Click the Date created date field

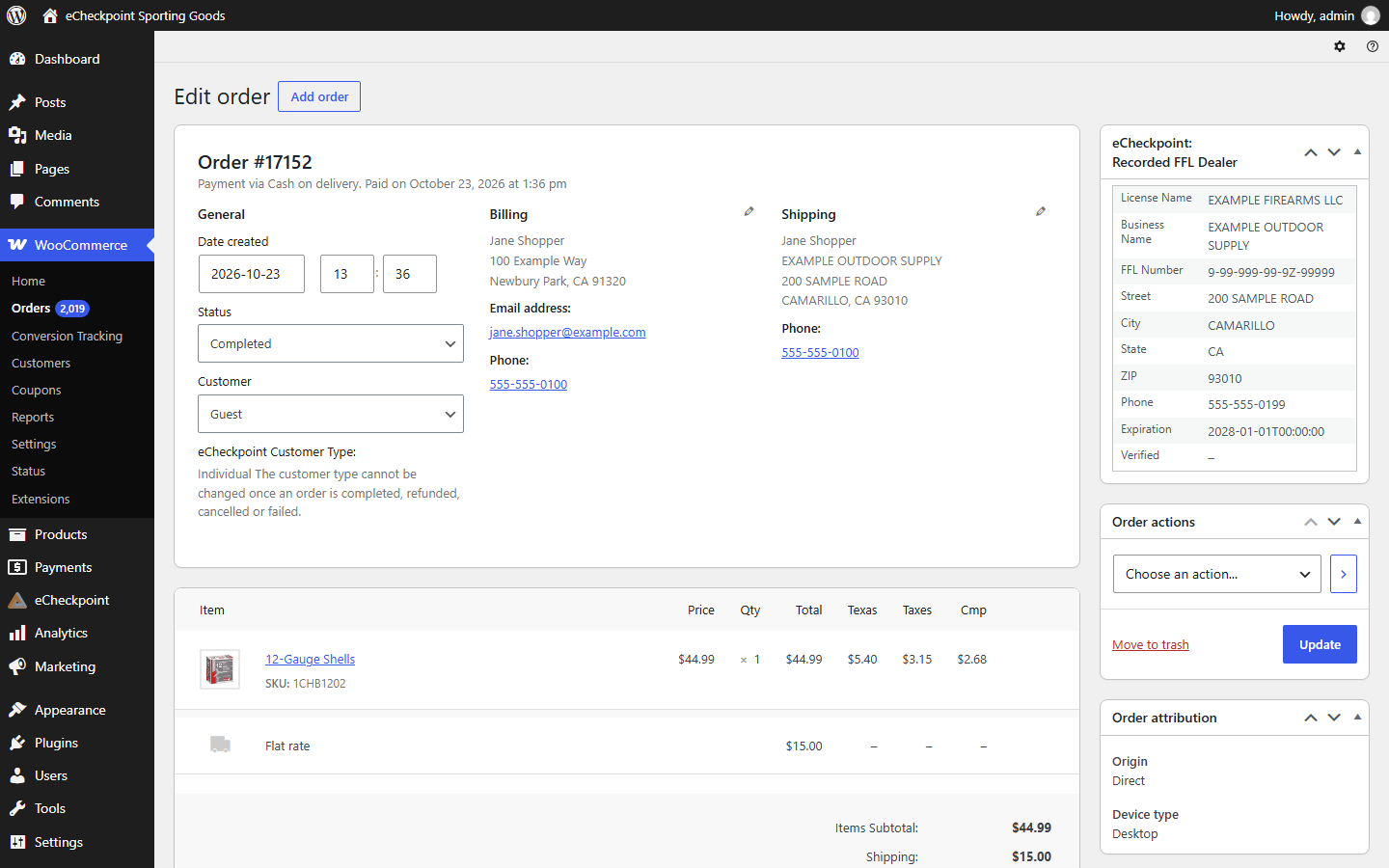(x=252, y=274)
